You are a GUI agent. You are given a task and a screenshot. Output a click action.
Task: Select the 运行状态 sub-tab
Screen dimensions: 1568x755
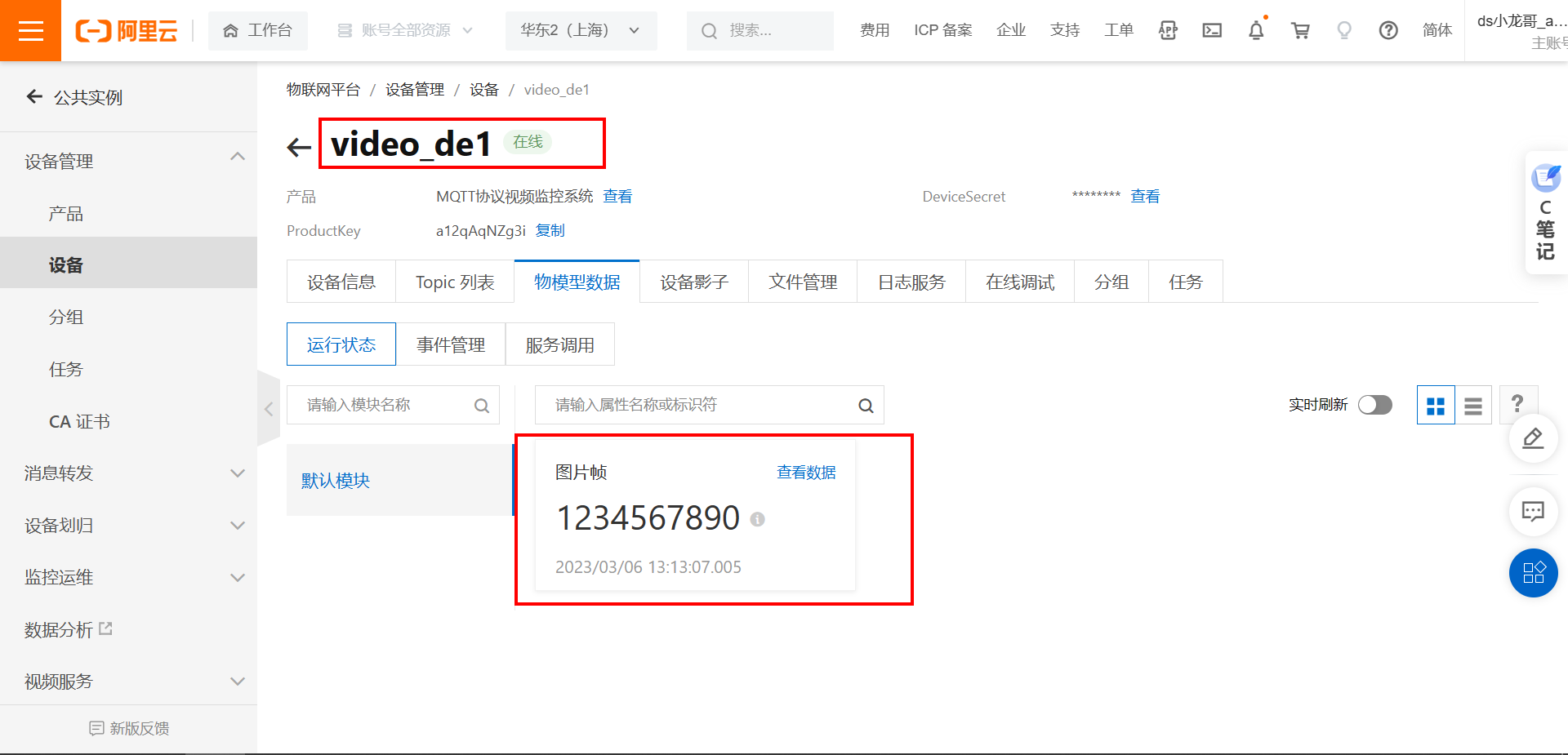pos(341,344)
